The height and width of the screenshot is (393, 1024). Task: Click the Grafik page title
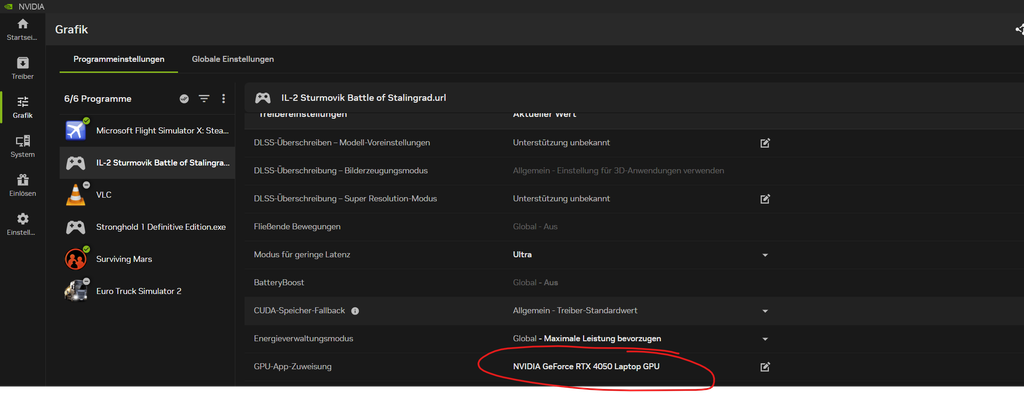(71, 29)
